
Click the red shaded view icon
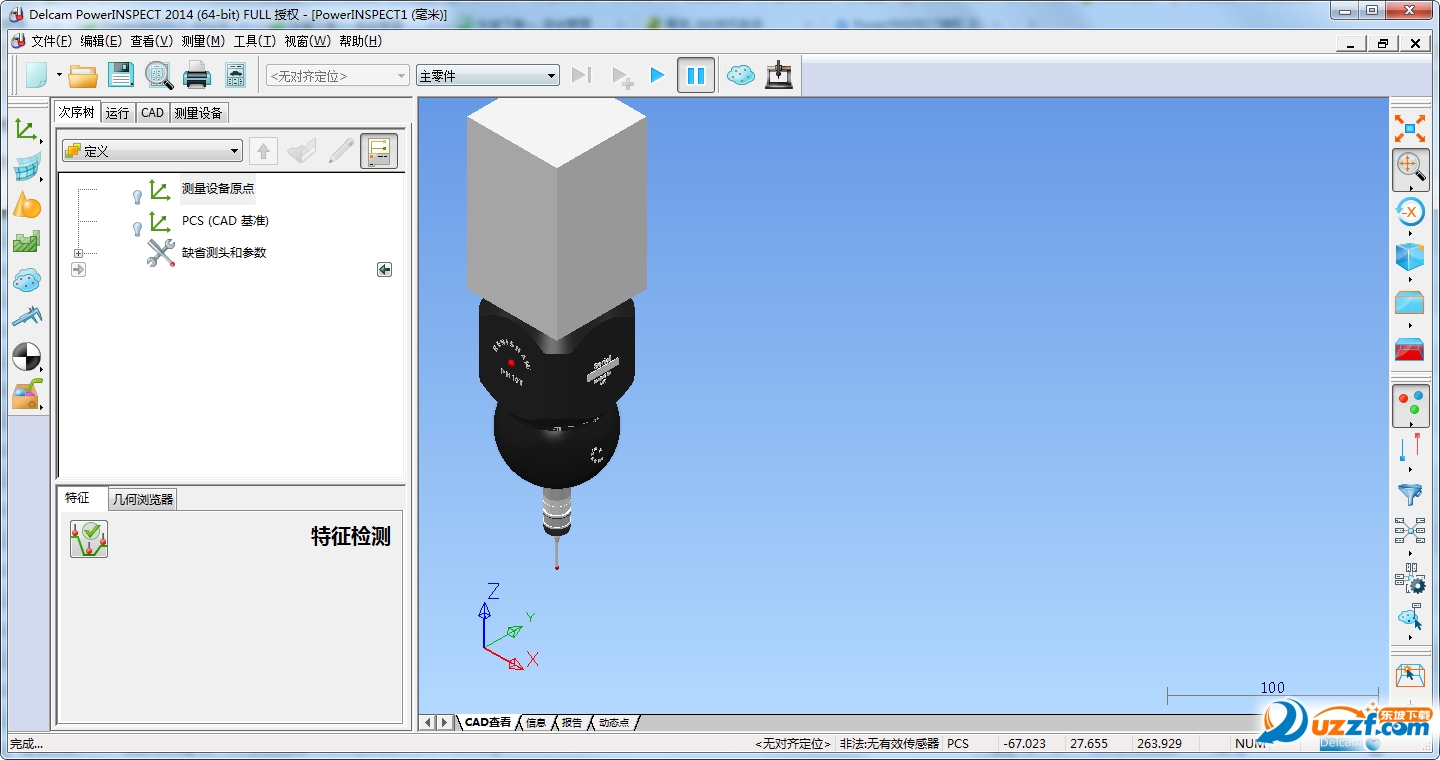(x=1410, y=350)
